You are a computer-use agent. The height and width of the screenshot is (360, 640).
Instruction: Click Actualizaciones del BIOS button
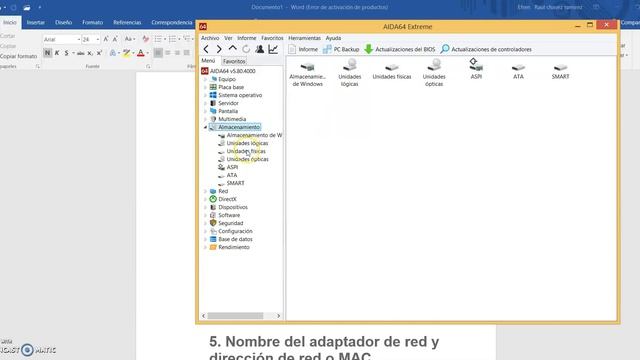tap(400, 49)
